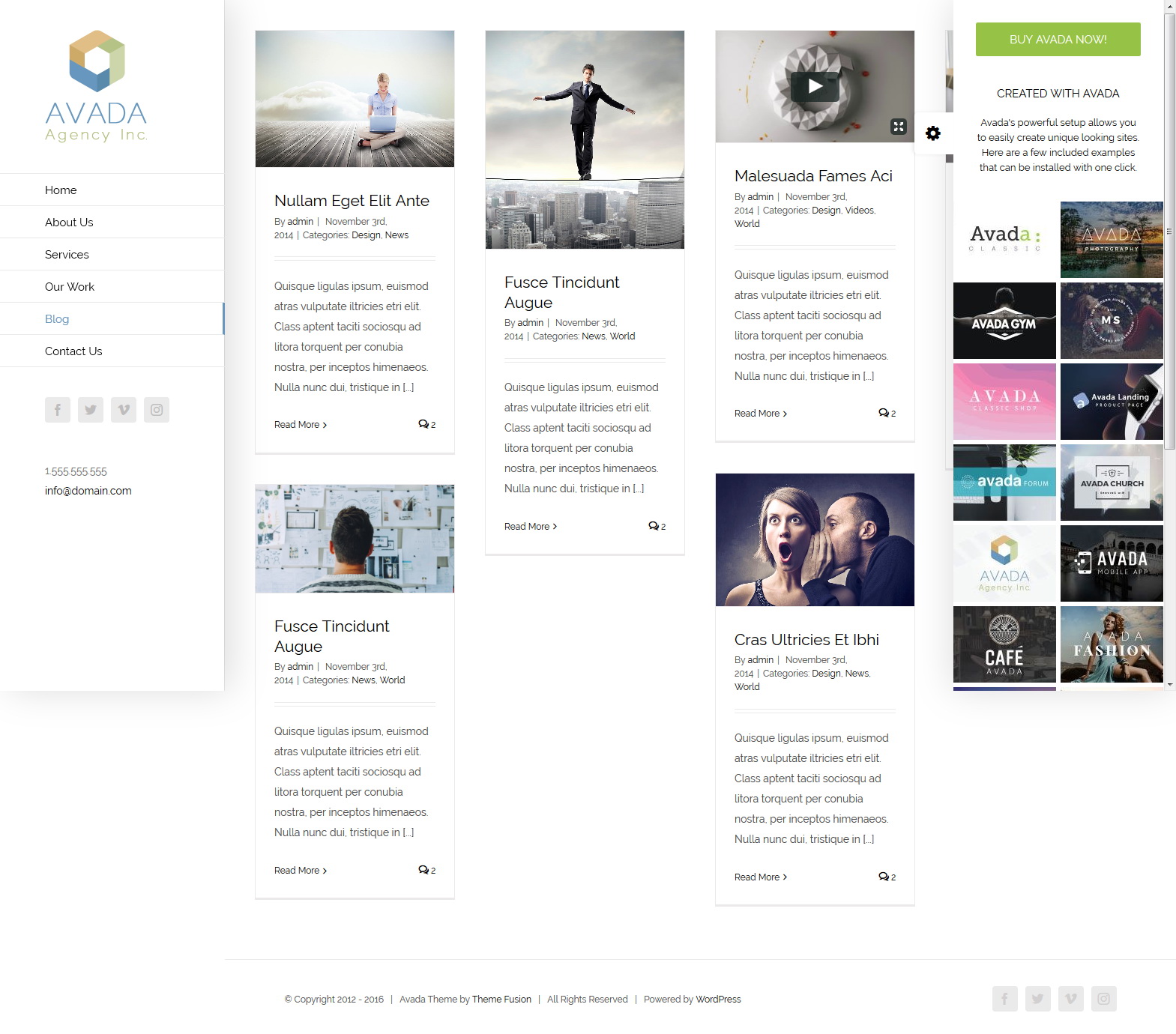The width and height of the screenshot is (1176, 1034).
Task: Select the Our Work menu item
Action: [112, 286]
